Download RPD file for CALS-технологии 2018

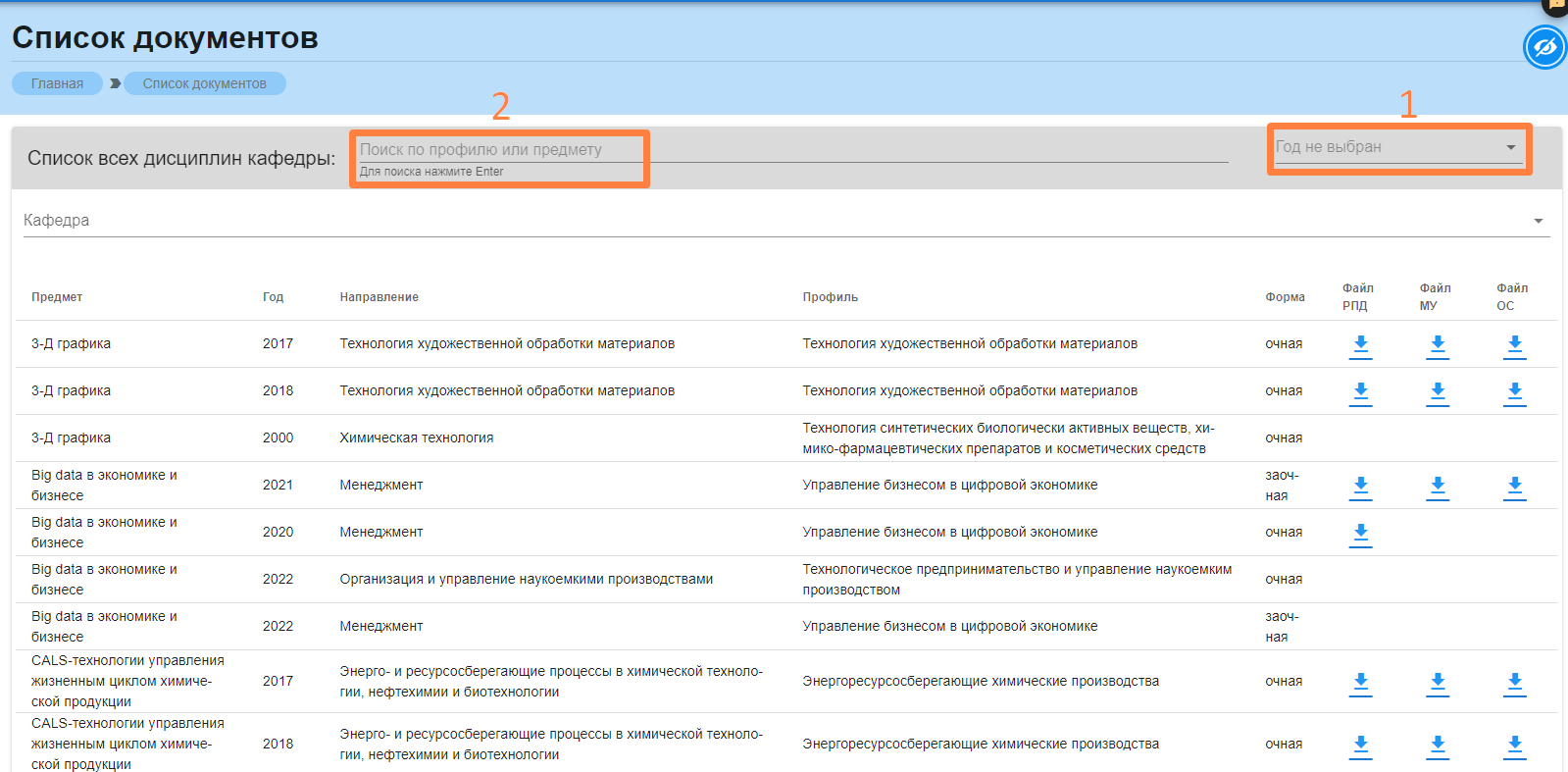pos(1360,746)
